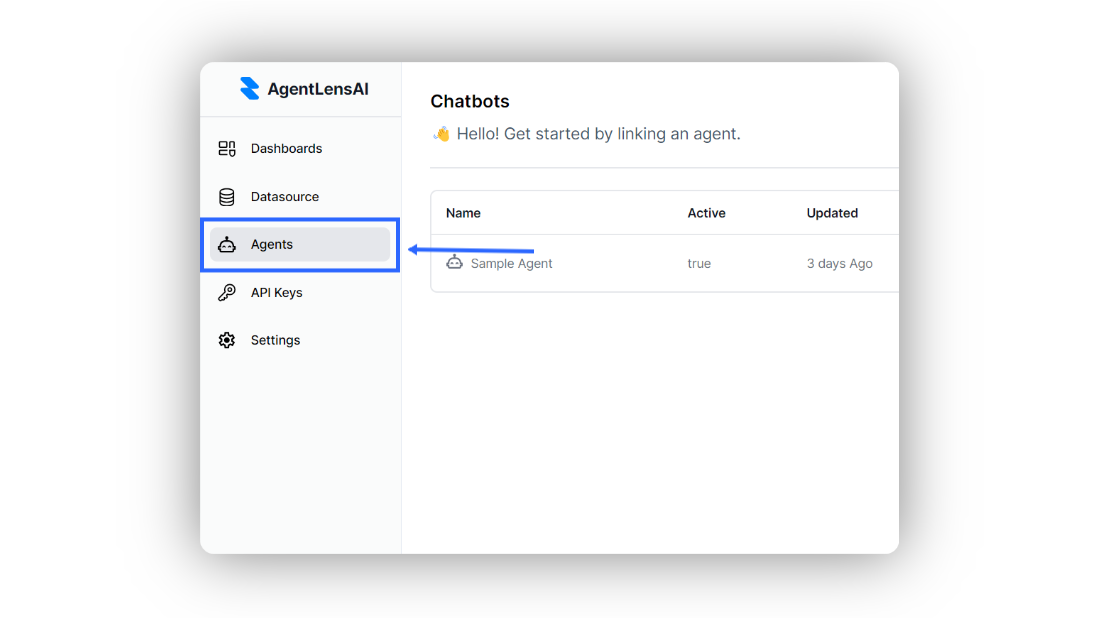The height and width of the screenshot is (618, 1100).
Task: Sort by the Active column header
Action: click(706, 213)
